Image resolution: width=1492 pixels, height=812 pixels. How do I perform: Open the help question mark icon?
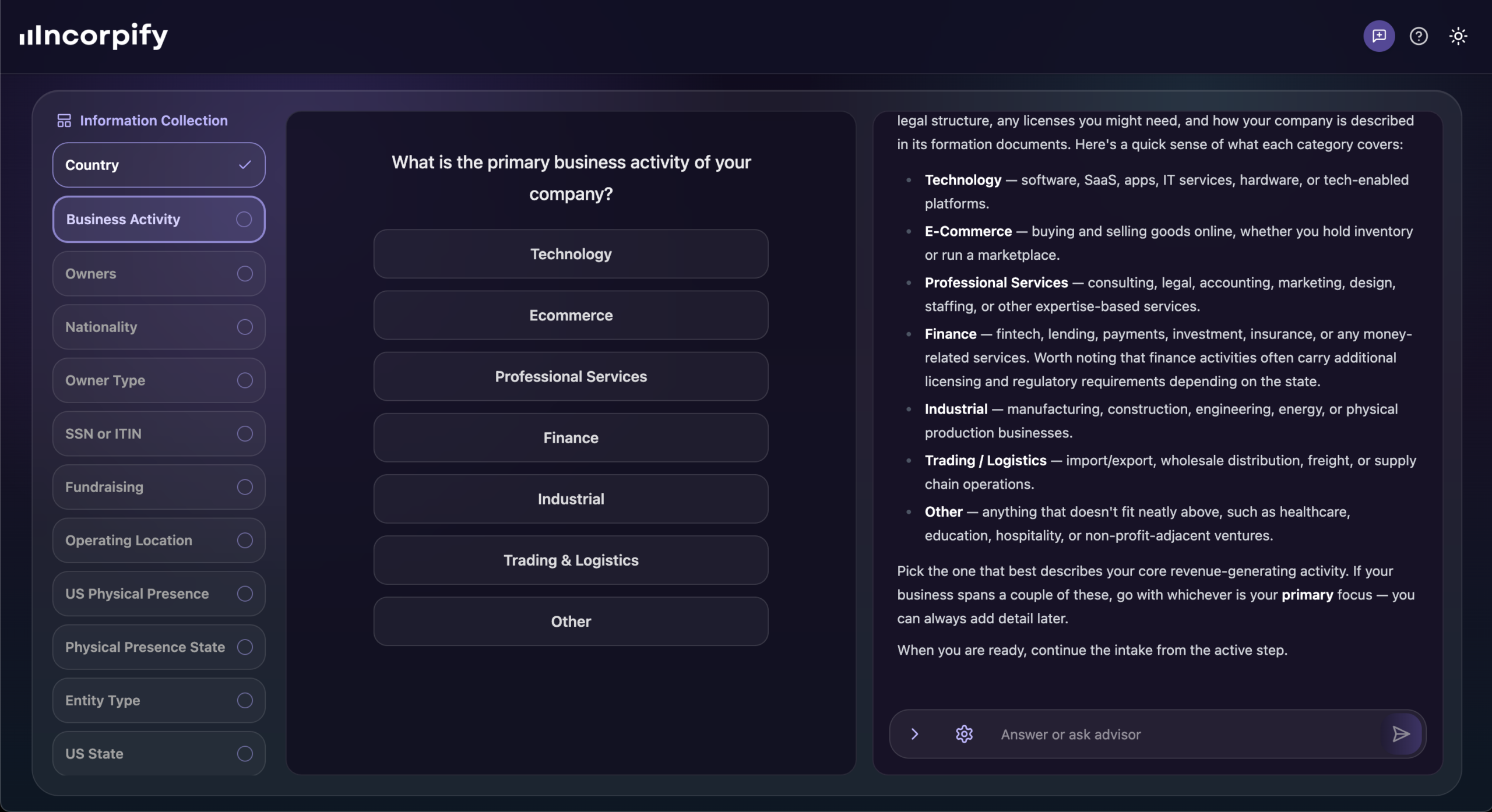[1419, 36]
